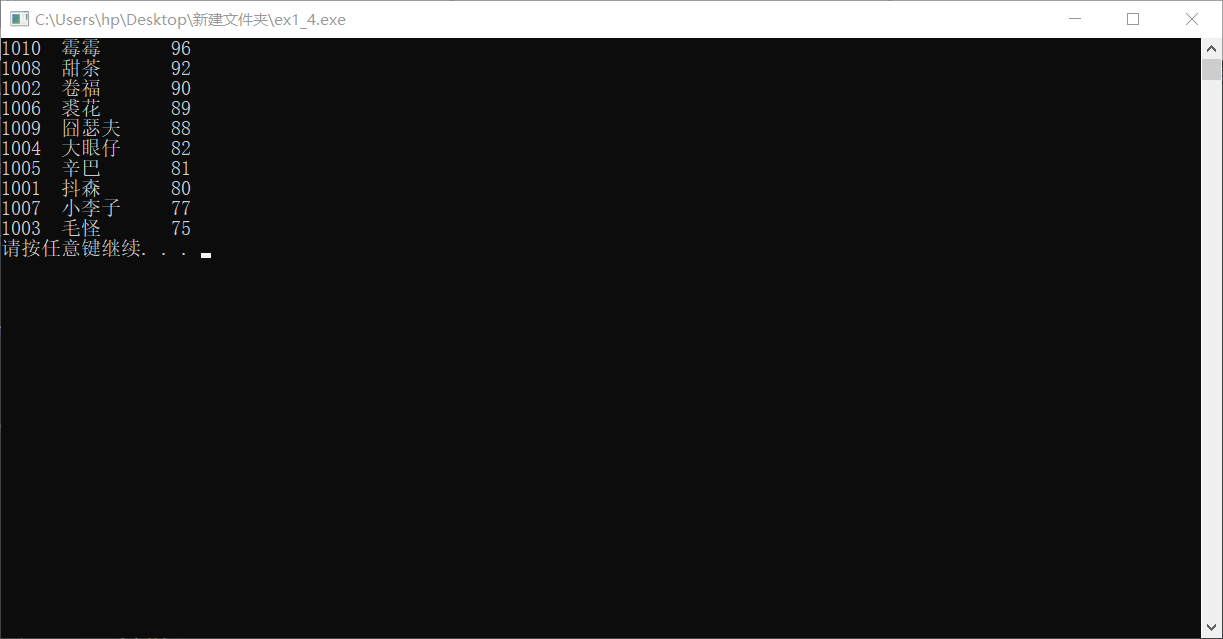The image size is (1223, 639).
Task: Click the score 82
Action: coord(181,148)
